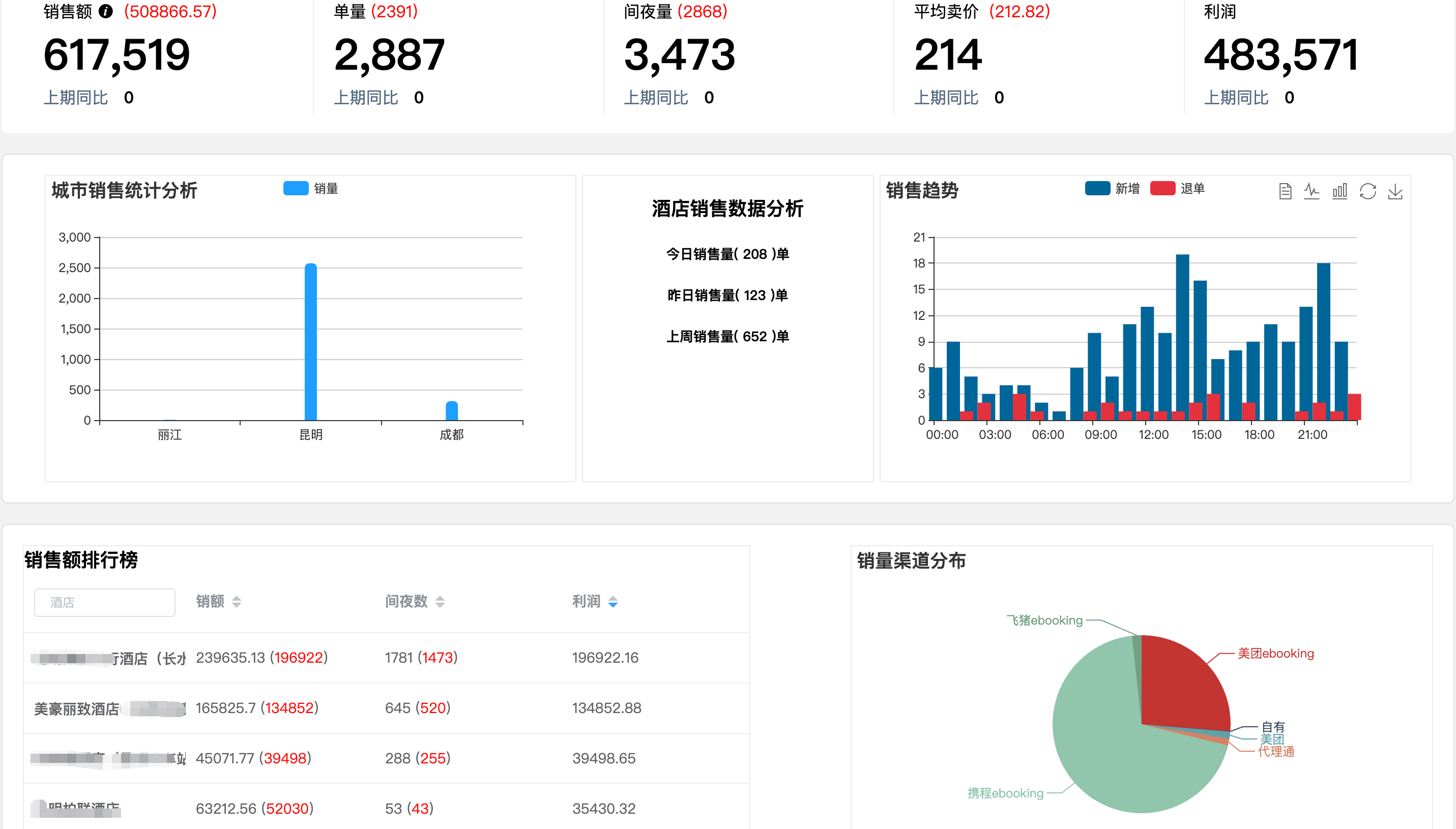Click 飞猪ebooking pie chart label
The width and height of the screenshot is (1456, 829).
click(1044, 620)
